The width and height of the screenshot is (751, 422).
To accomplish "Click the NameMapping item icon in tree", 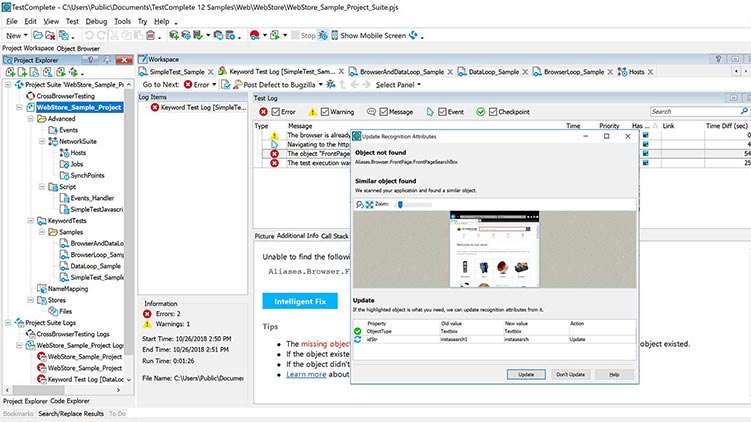I will coord(42,289).
